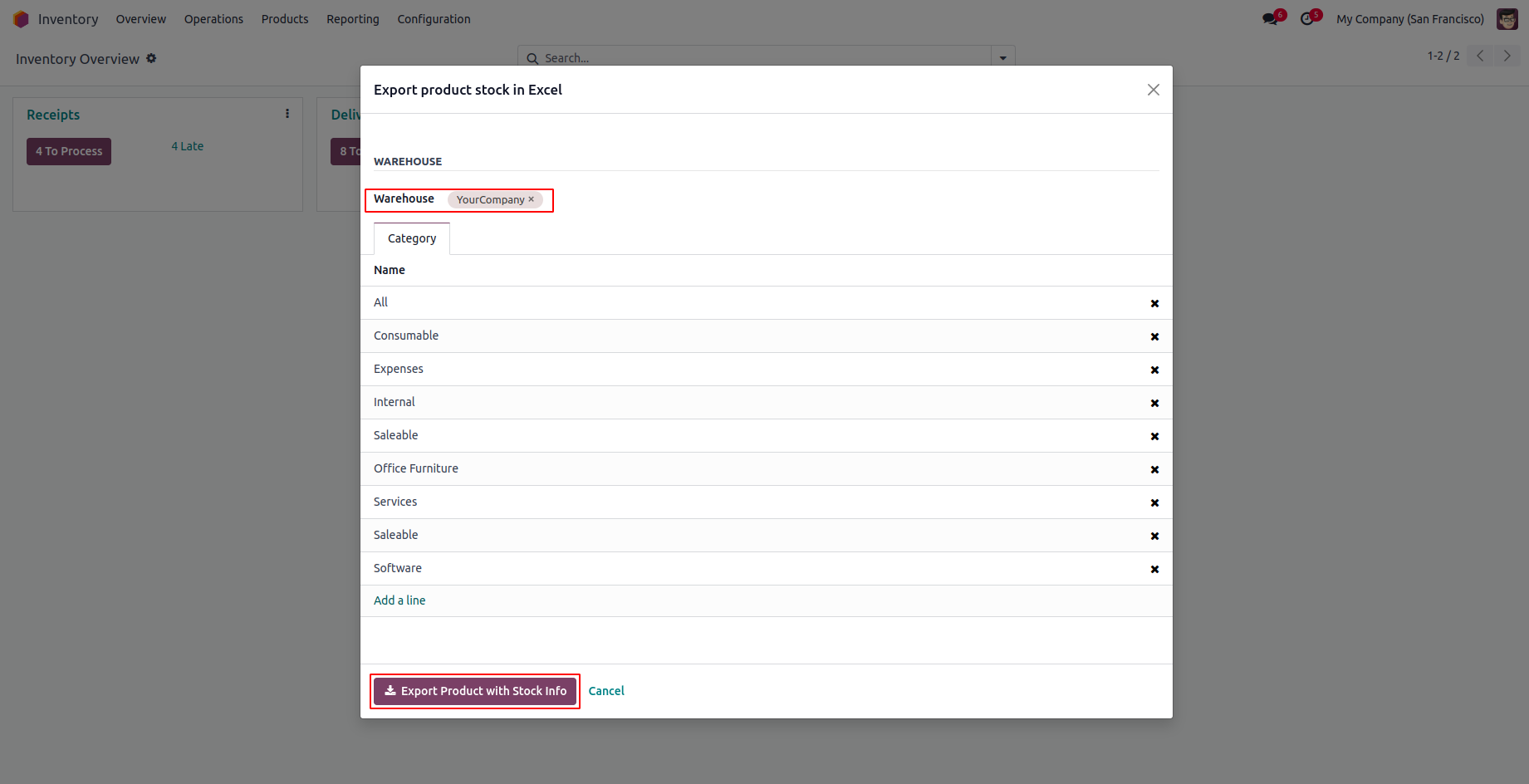The image size is (1529, 784).
Task: Open the activities clock icon
Action: [x=1307, y=18]
